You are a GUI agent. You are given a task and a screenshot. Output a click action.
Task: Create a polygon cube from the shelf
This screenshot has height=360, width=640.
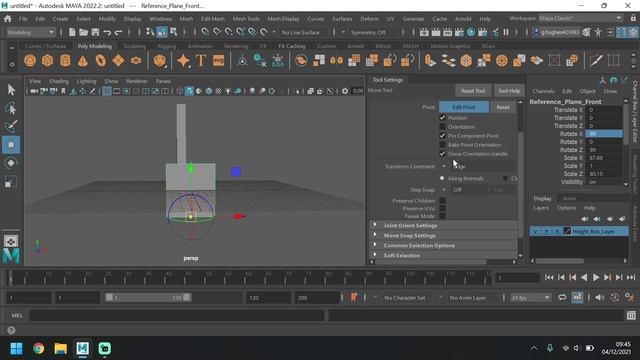(x=47, y=60)
